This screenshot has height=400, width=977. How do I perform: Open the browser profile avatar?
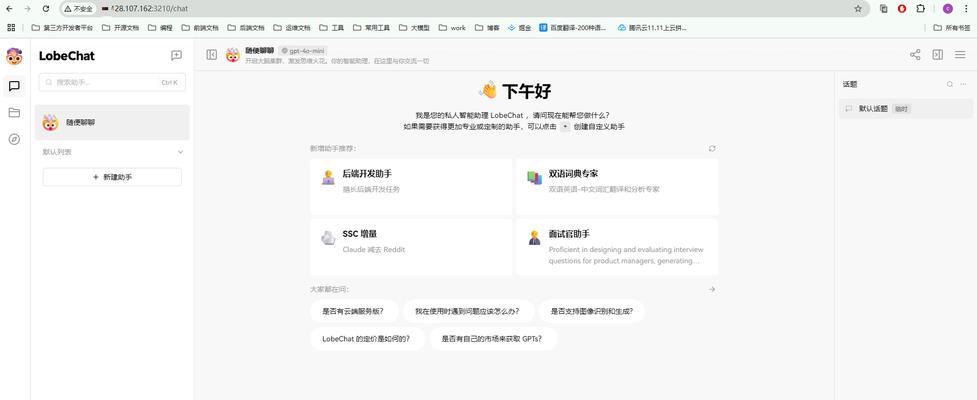tap(948, 9)
